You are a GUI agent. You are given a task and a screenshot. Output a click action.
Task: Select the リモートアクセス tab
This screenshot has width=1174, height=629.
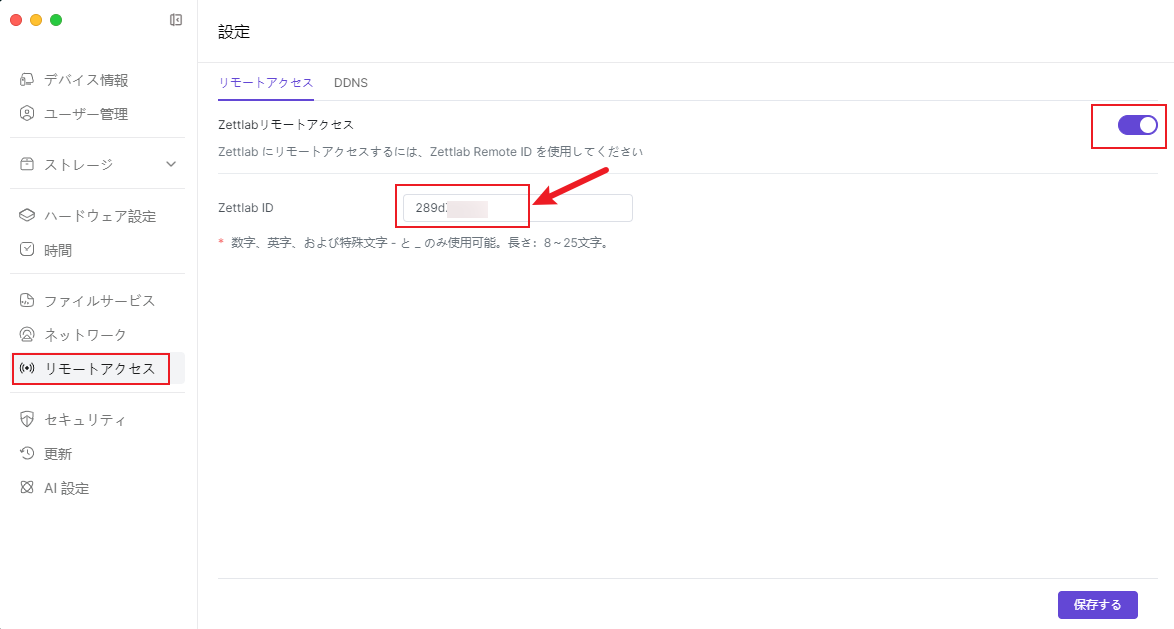tap(266, 83)
